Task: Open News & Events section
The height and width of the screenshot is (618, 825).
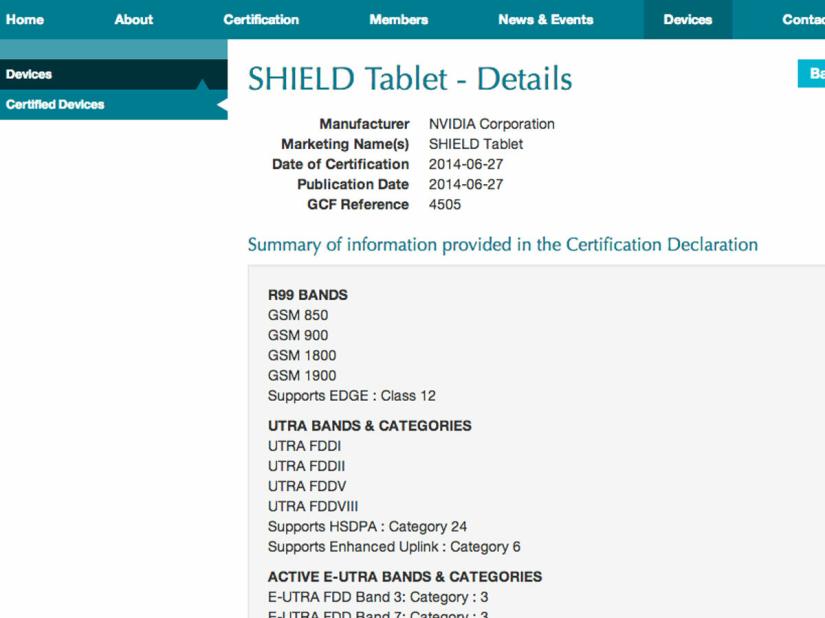Action: click(545, 19)
